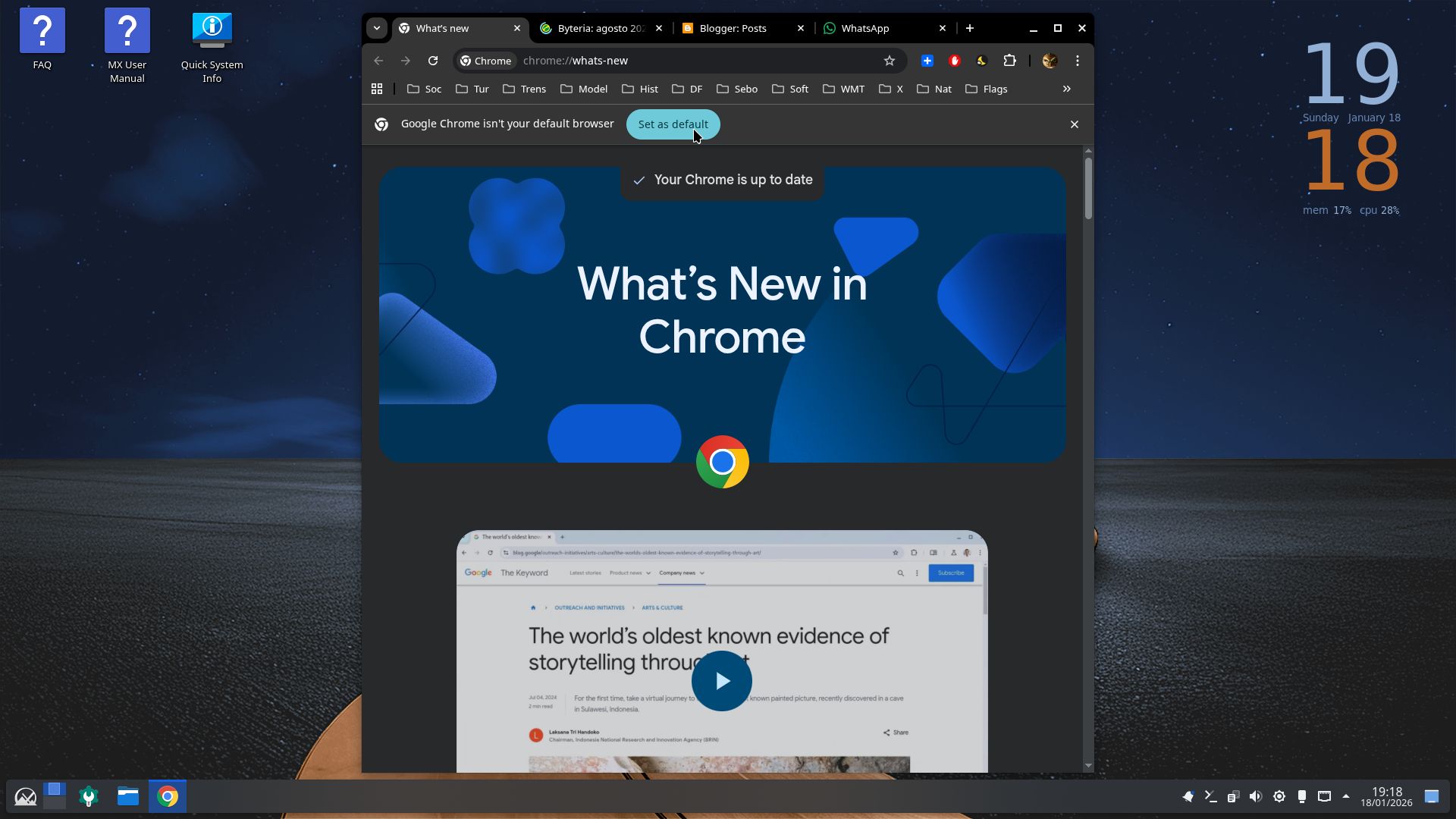This screenshot has height=819, width=1456.
Task: Open the tab search dropdown arrow
Action: [377, 28]
